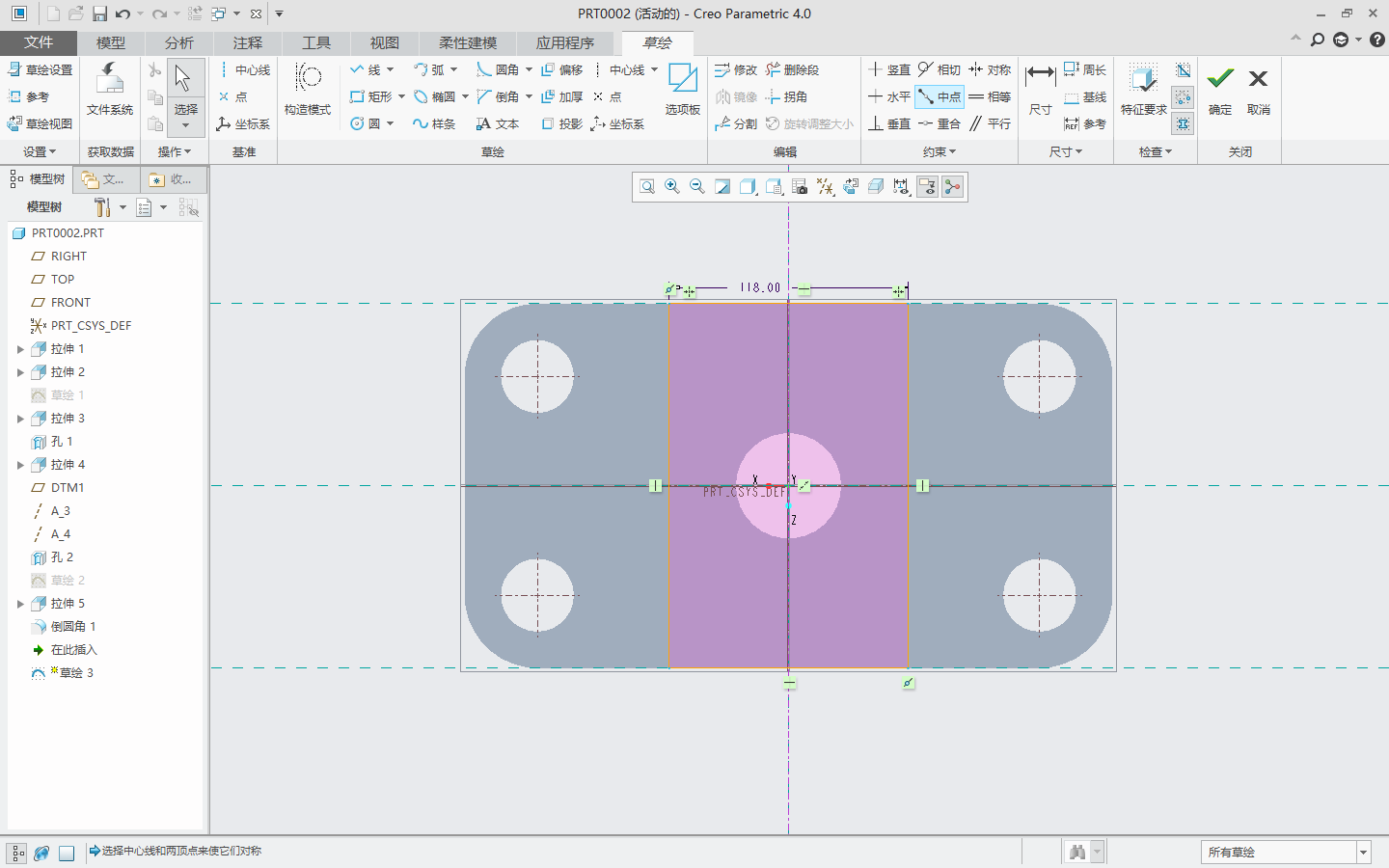This screenshot has height=868, width=1389.
Task: Expand the 约束 constraint group menu
Action: [939, 151]
